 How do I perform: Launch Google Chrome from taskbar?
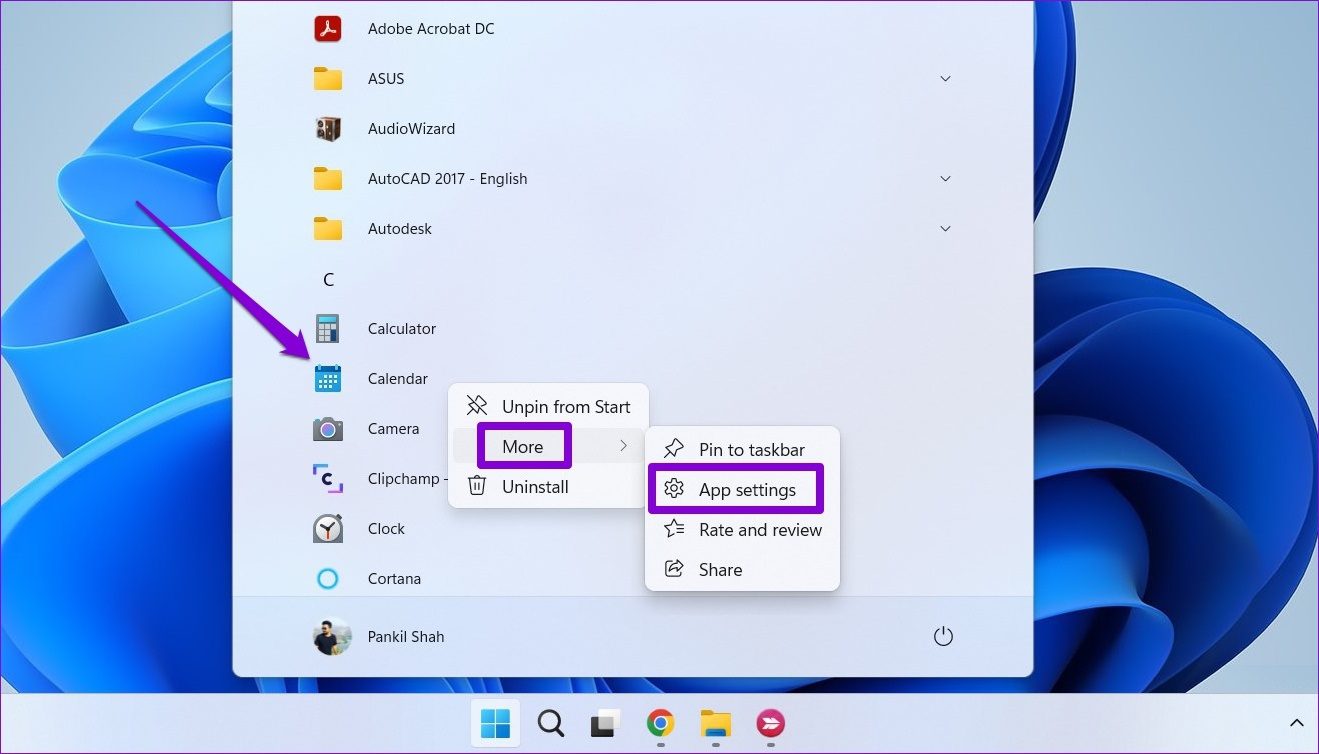pos(660,723)
